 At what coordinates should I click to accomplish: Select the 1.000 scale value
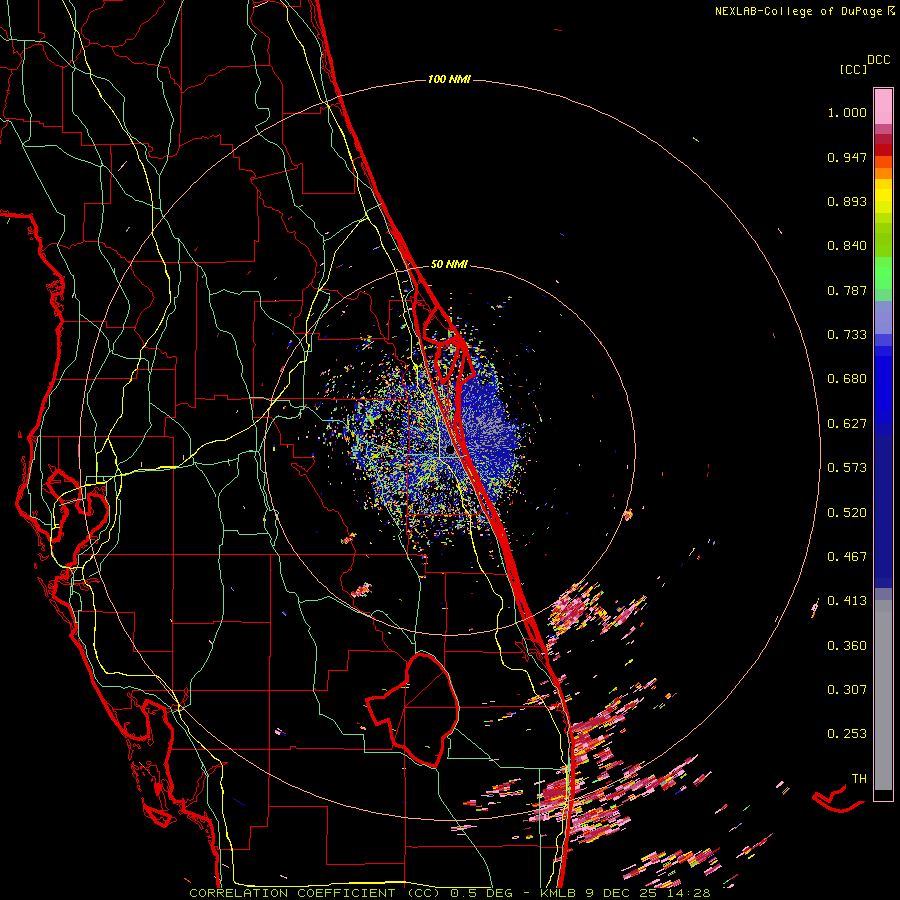(847, 112)
